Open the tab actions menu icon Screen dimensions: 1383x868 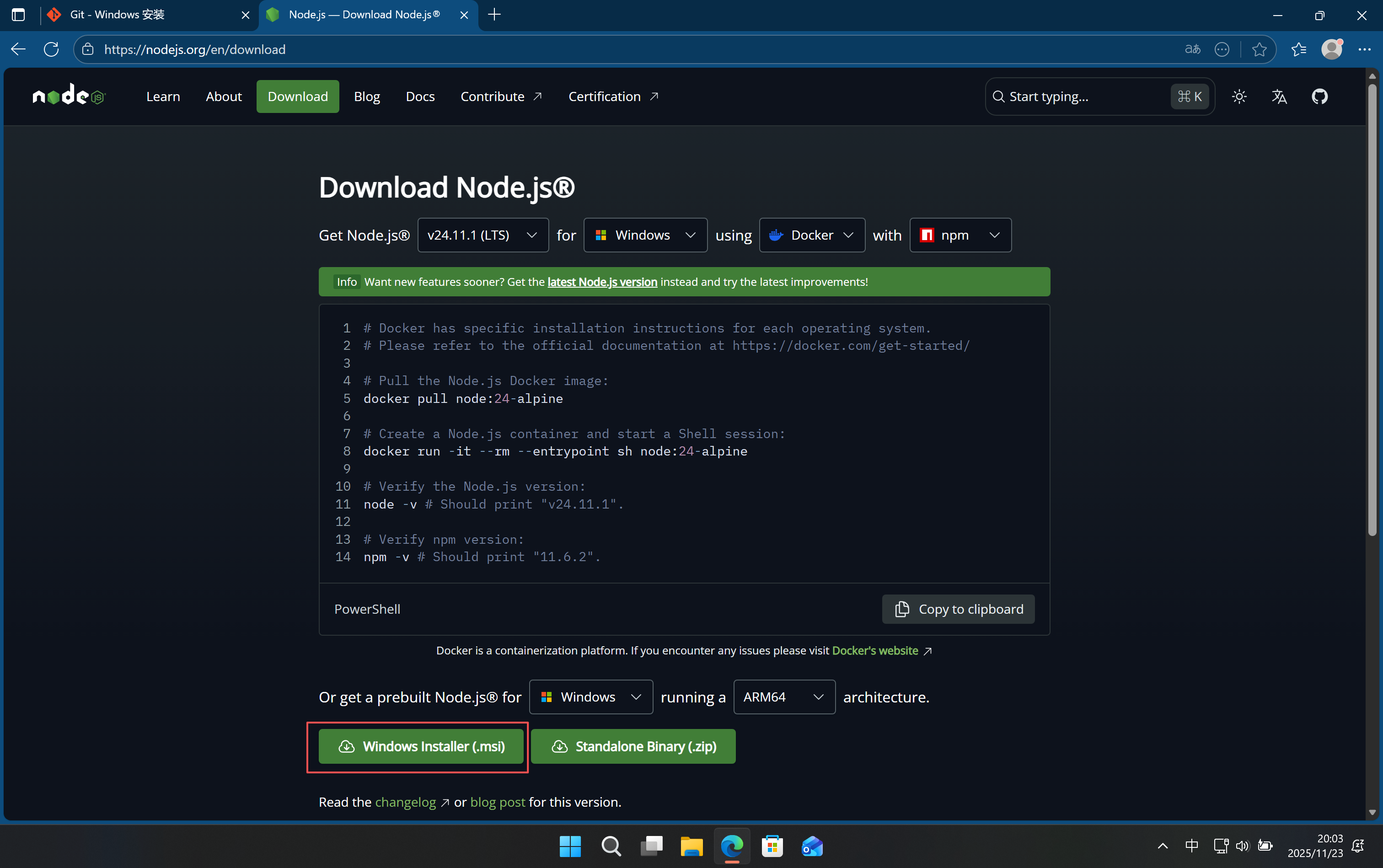[18, 14]
